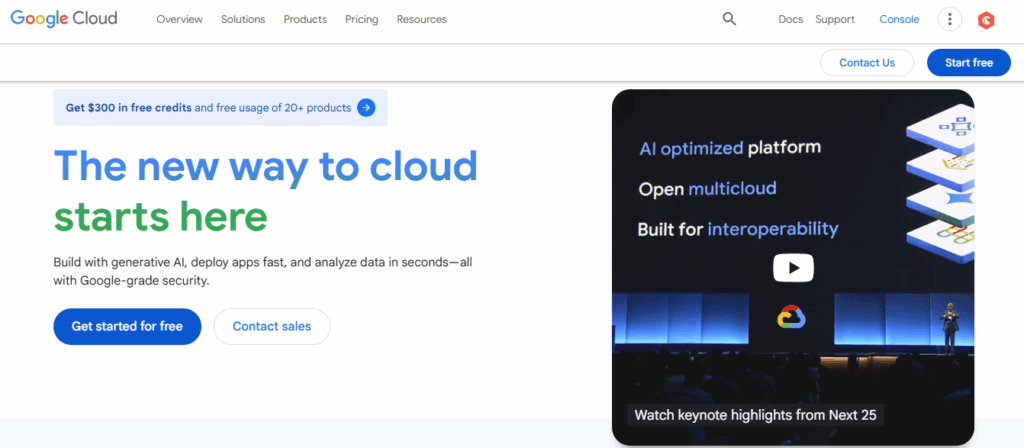Click 'Open multicloud' text in video
The height and width of the screenshot is (448, 1024).
[707, 189]
